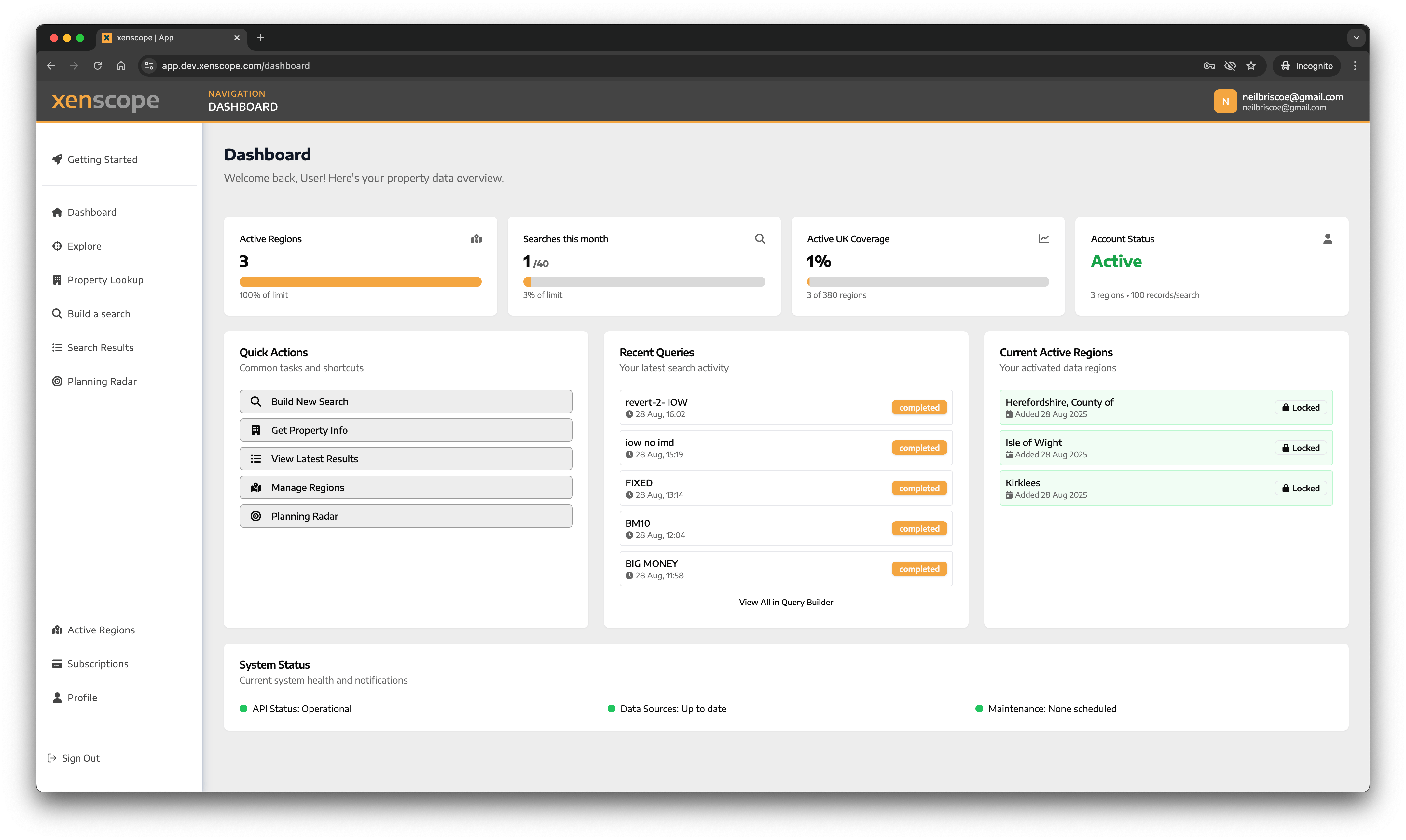Open the BM10 query row

[786, 529]
